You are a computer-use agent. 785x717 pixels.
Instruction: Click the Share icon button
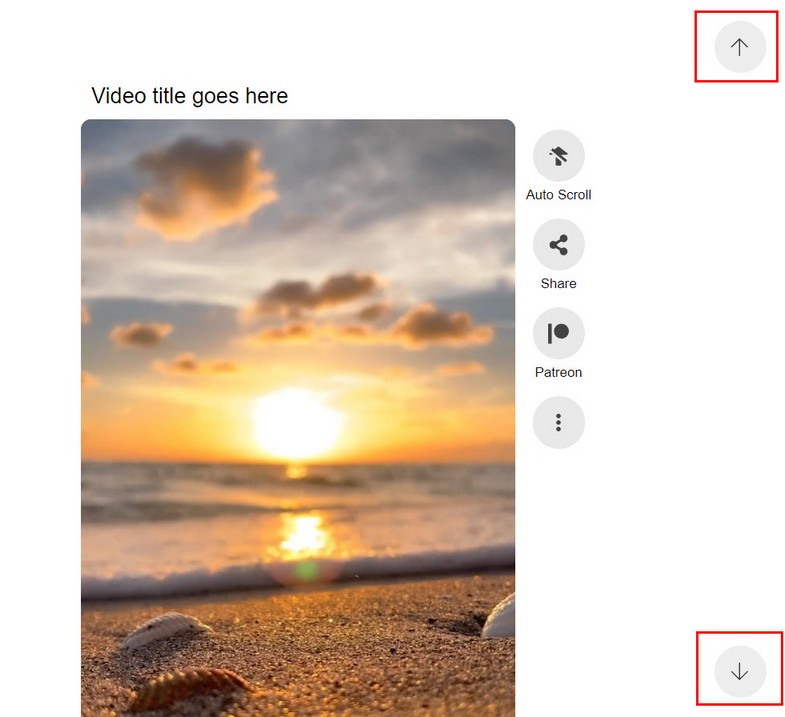(x=558, y=244)
